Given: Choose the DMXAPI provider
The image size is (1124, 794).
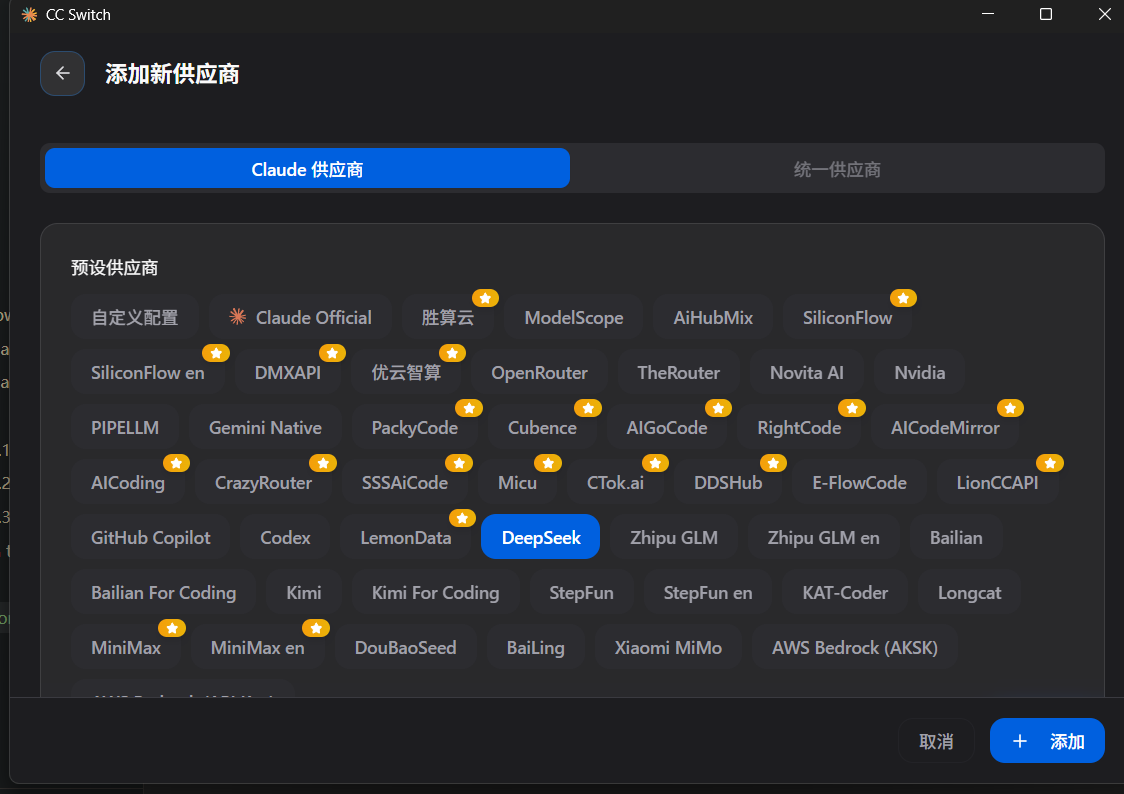Looking at the screenshot, I should 287,373.
